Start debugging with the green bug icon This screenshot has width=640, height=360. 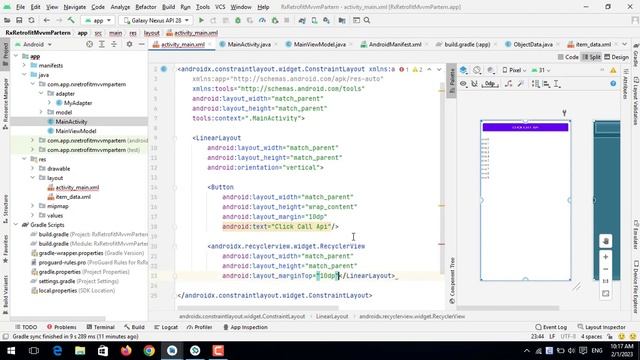238,20
